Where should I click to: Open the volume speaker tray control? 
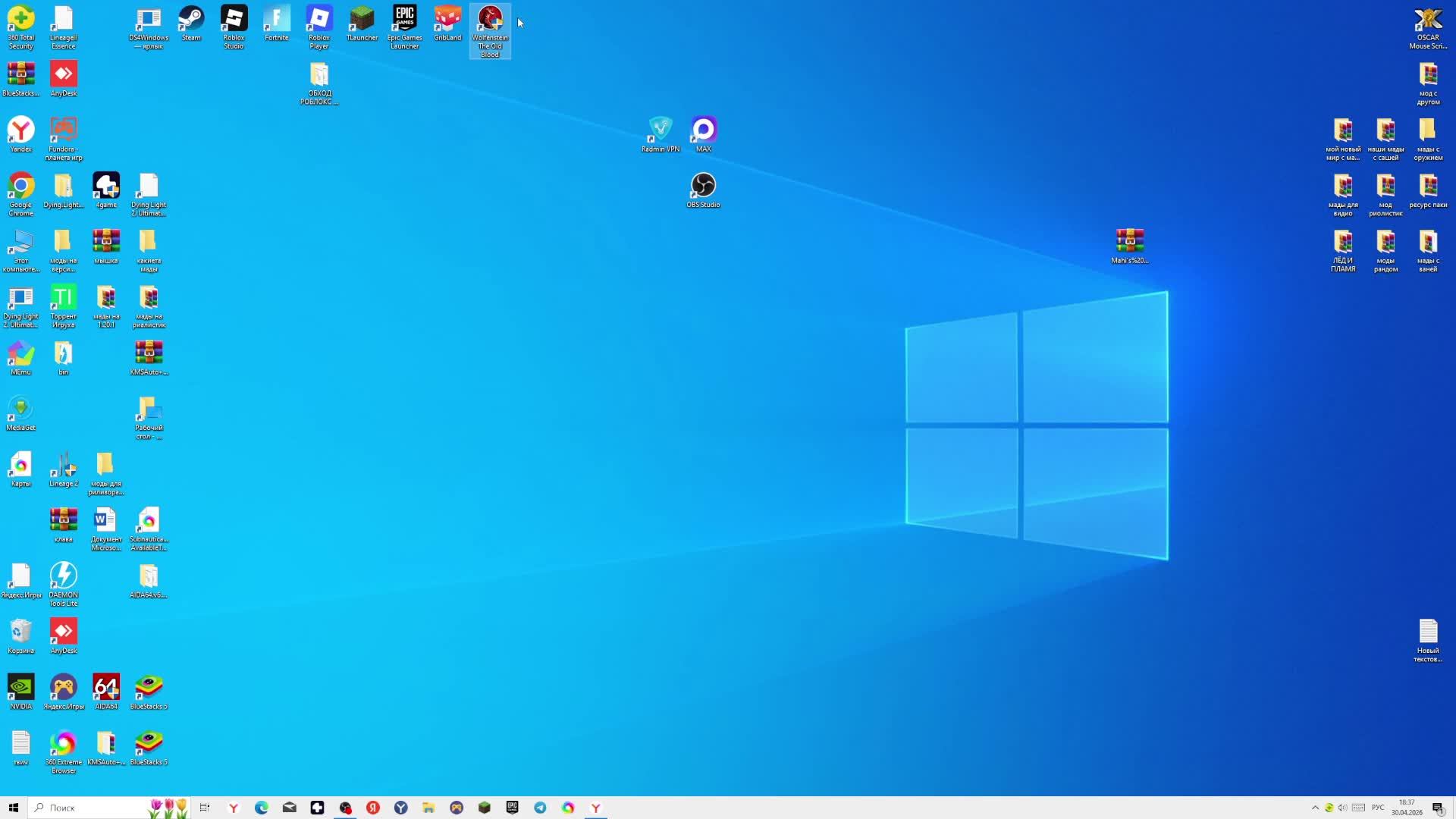1343,808
